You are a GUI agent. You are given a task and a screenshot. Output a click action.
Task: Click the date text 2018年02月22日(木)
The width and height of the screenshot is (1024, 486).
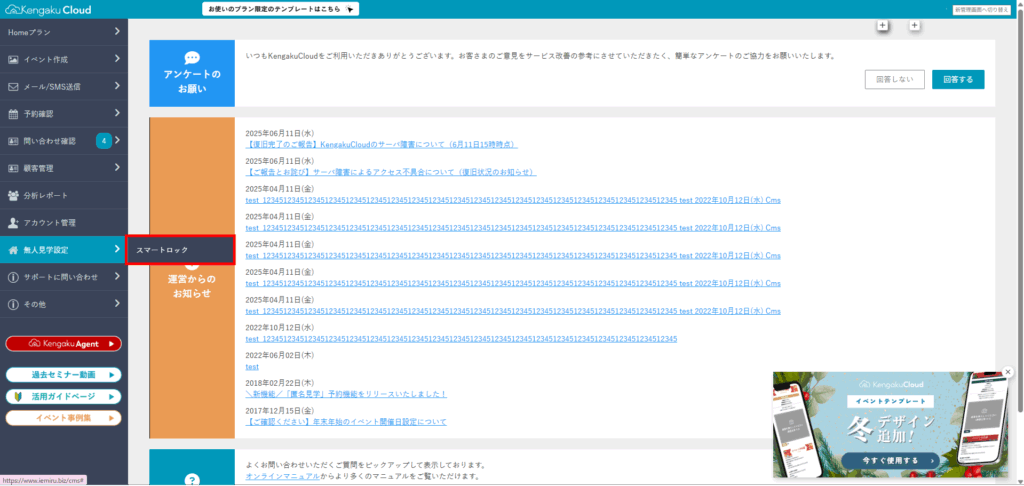coord(280,383)
